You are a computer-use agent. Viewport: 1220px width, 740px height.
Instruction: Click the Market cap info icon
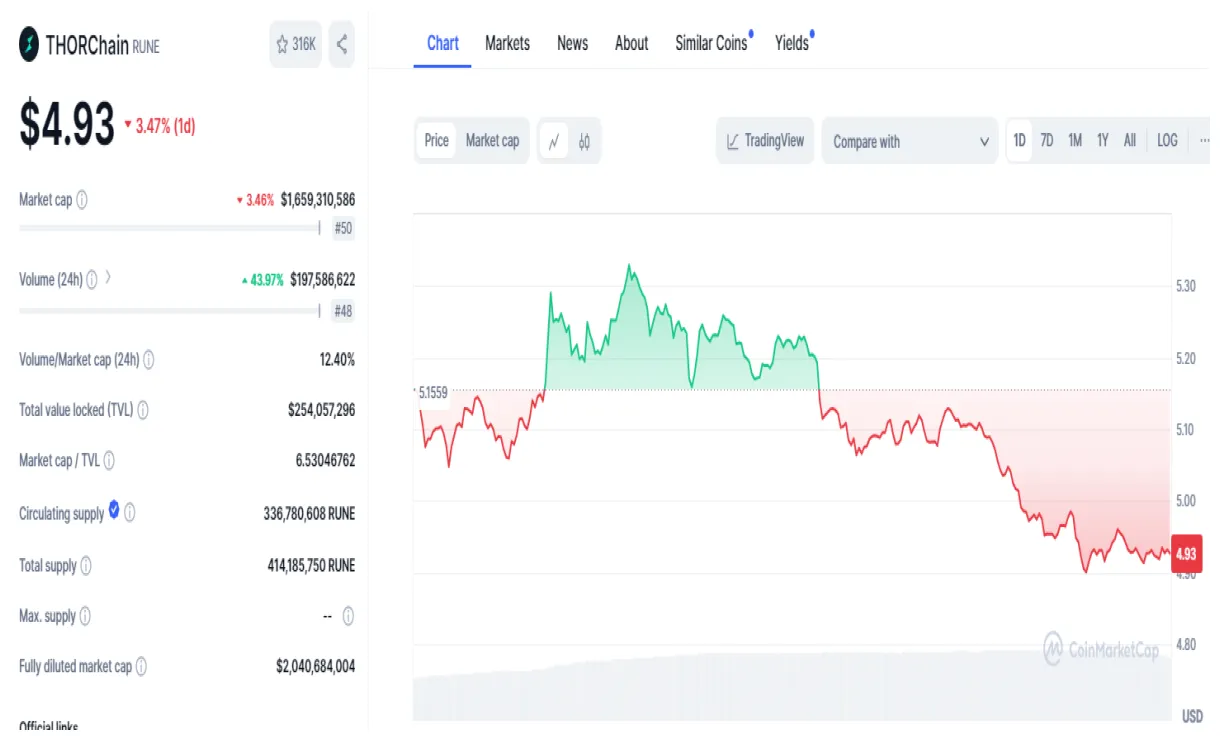tap(83, 199)
